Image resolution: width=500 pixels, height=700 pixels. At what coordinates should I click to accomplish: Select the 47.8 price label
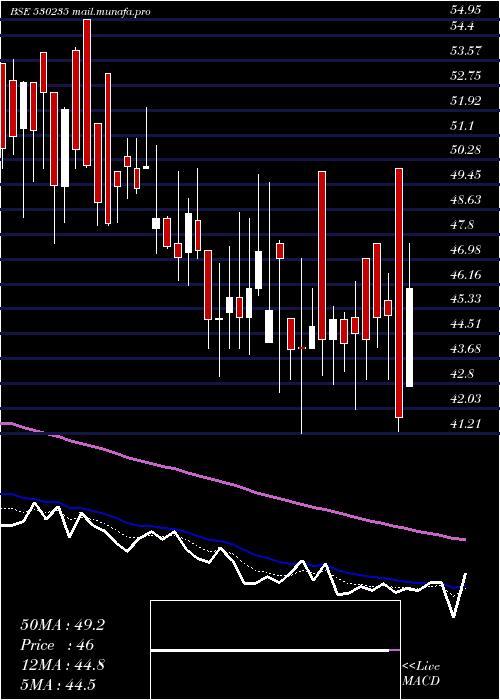(x=462, y=225)
